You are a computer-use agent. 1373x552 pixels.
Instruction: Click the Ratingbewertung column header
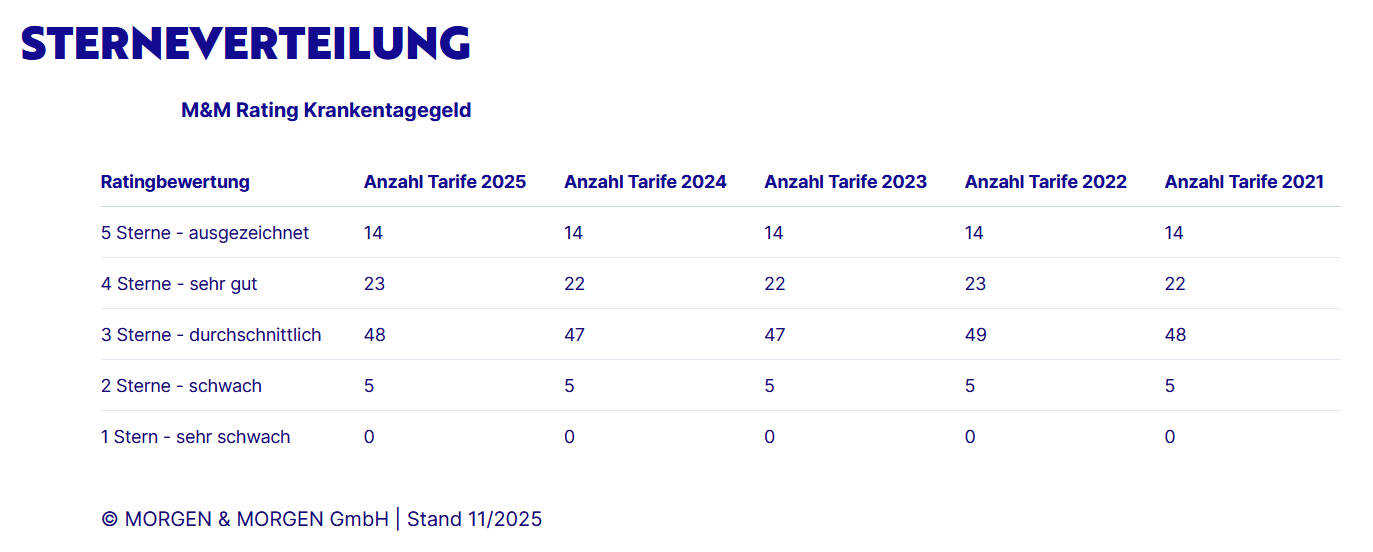pos(175,182)
